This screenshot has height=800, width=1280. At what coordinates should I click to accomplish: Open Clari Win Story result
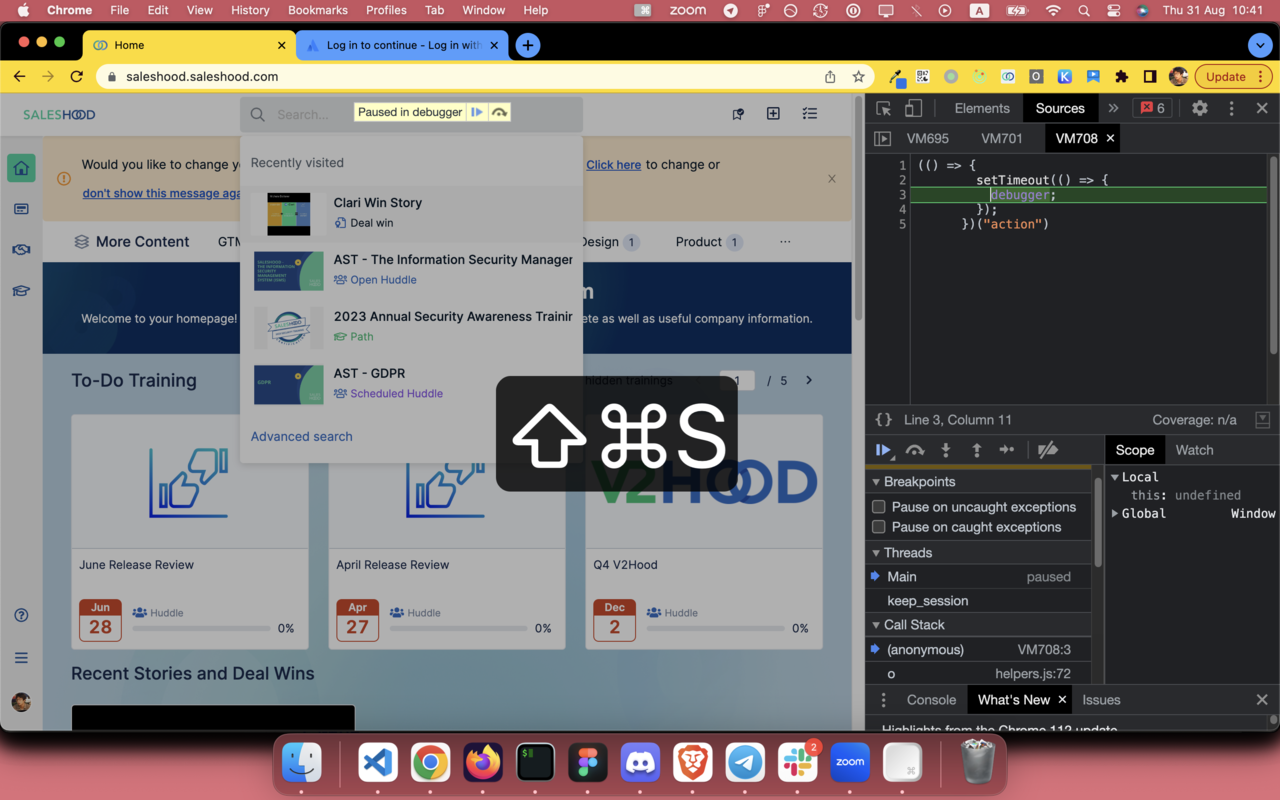click(x=411, y=213)
